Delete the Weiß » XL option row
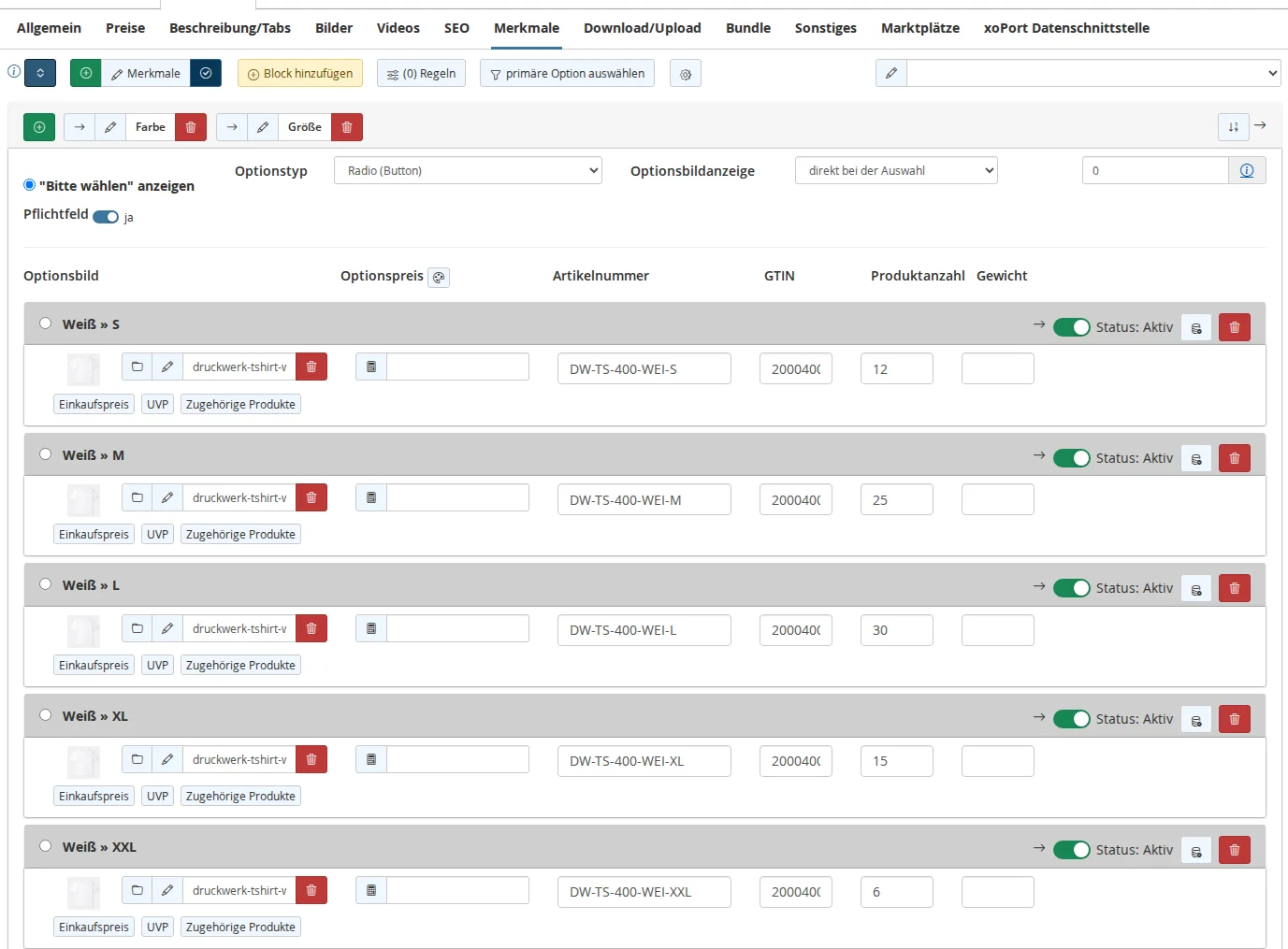The image size is (1288, 949). 1235,719
